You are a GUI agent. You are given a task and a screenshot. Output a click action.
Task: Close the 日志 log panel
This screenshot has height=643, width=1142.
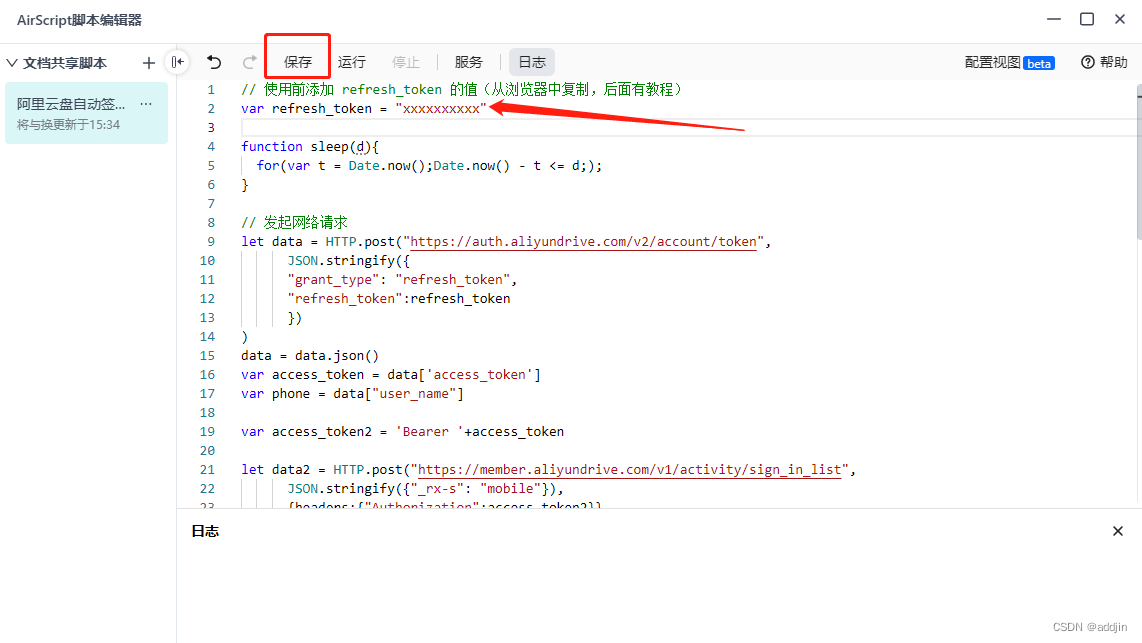1118,531
